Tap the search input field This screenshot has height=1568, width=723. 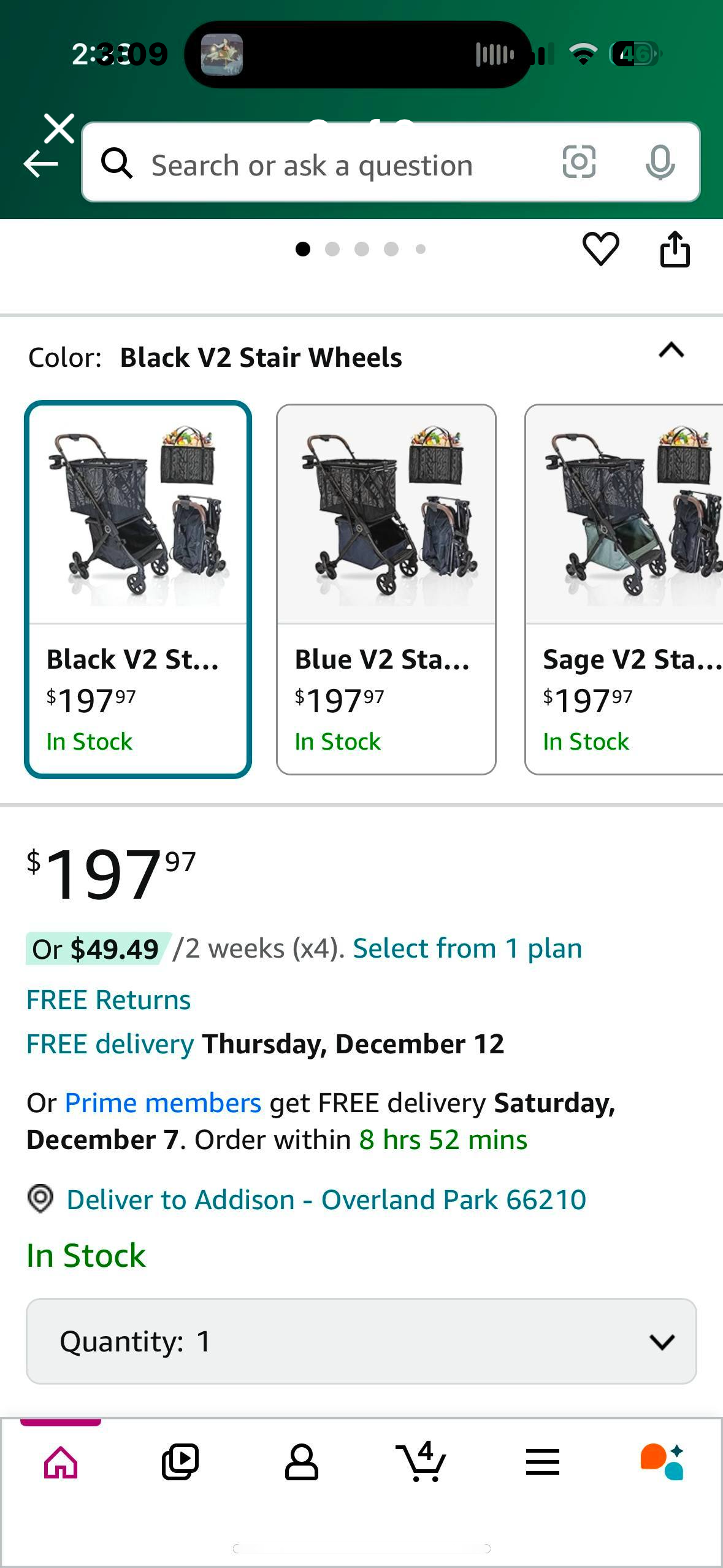[343, 164]
